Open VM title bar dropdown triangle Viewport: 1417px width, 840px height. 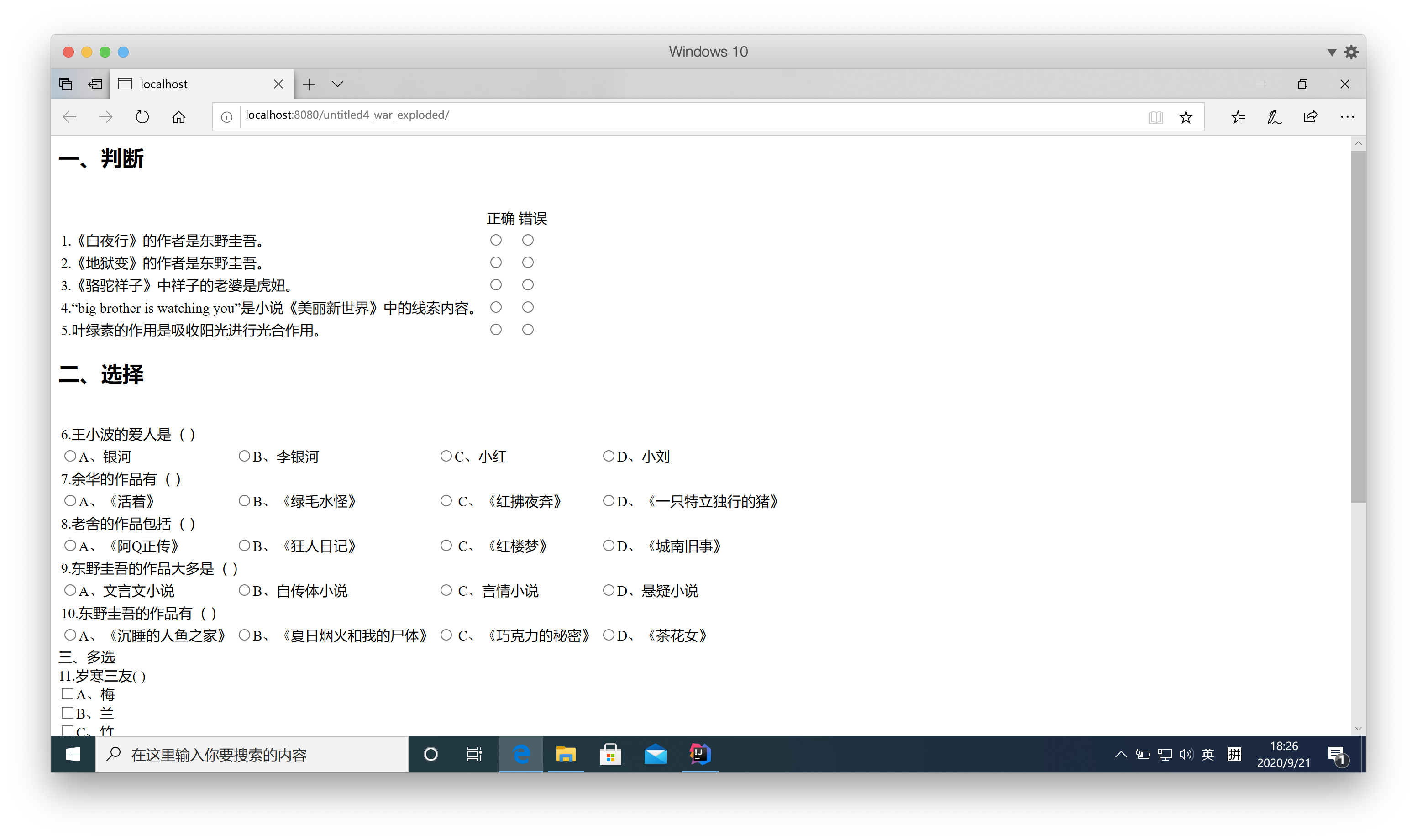point(1332,52)
